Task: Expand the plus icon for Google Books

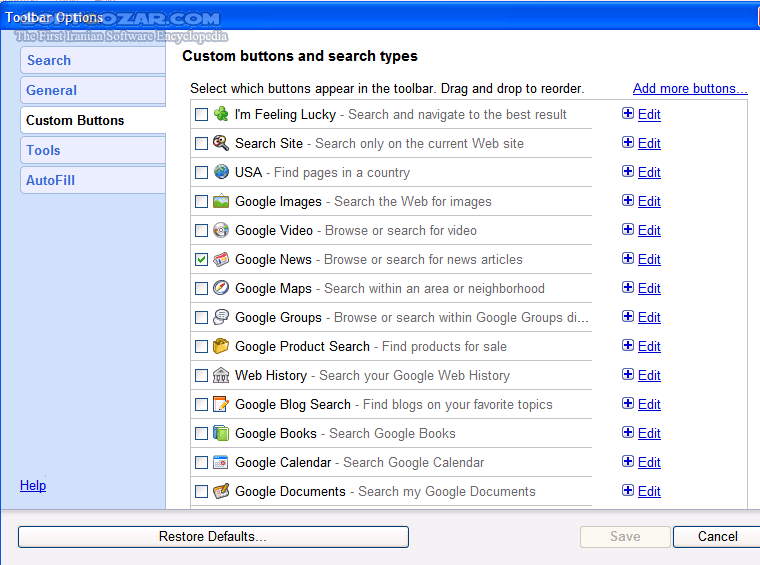Action: 628,432
